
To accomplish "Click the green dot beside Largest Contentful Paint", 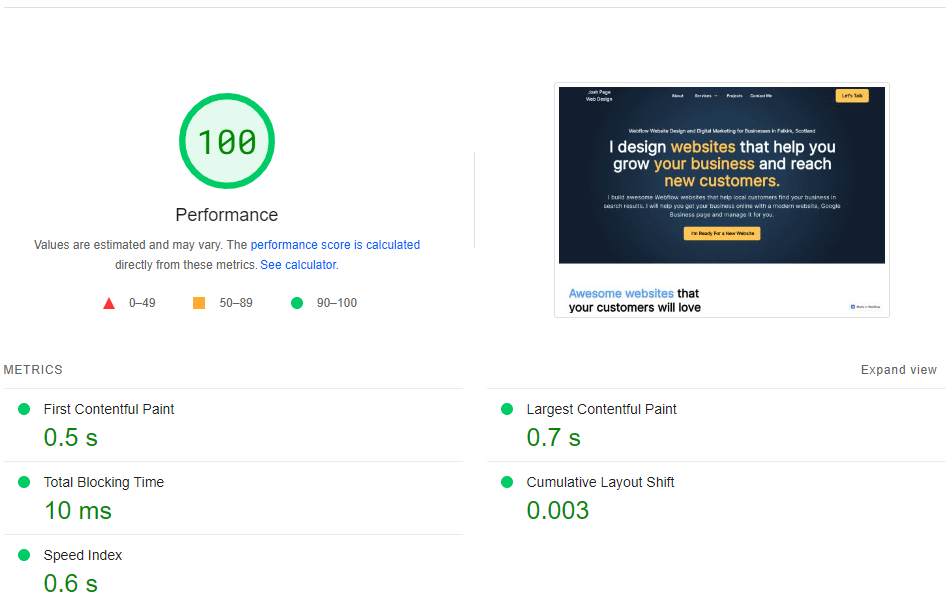I will 506,409.
